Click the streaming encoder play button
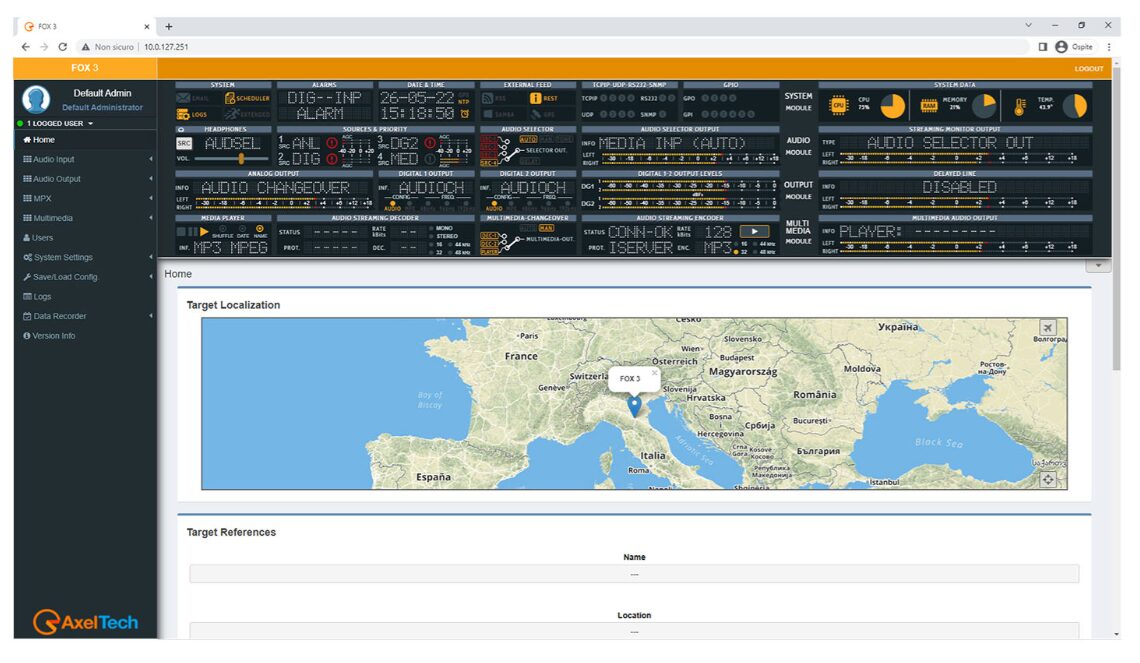 pos(754,231)
